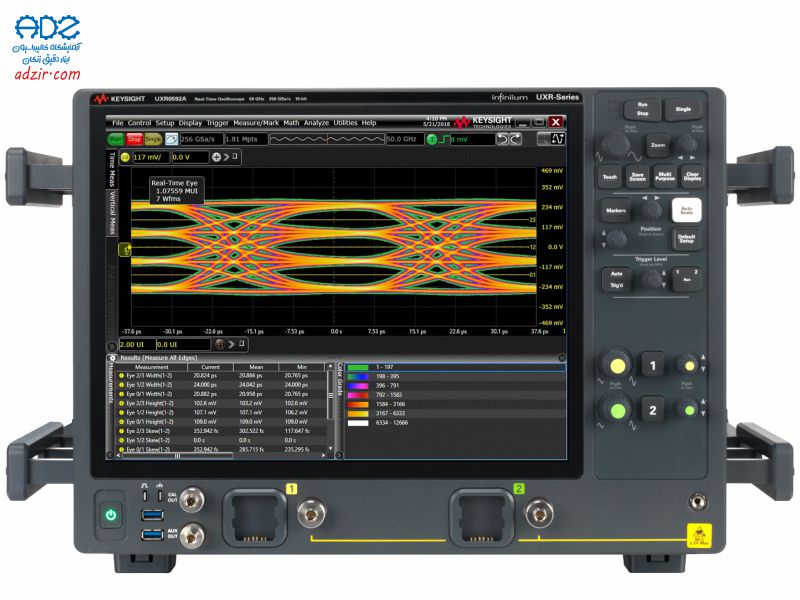Toggle the hardware Touch key
The height and width of the screenshot is (600, 800).
(610, 177)
